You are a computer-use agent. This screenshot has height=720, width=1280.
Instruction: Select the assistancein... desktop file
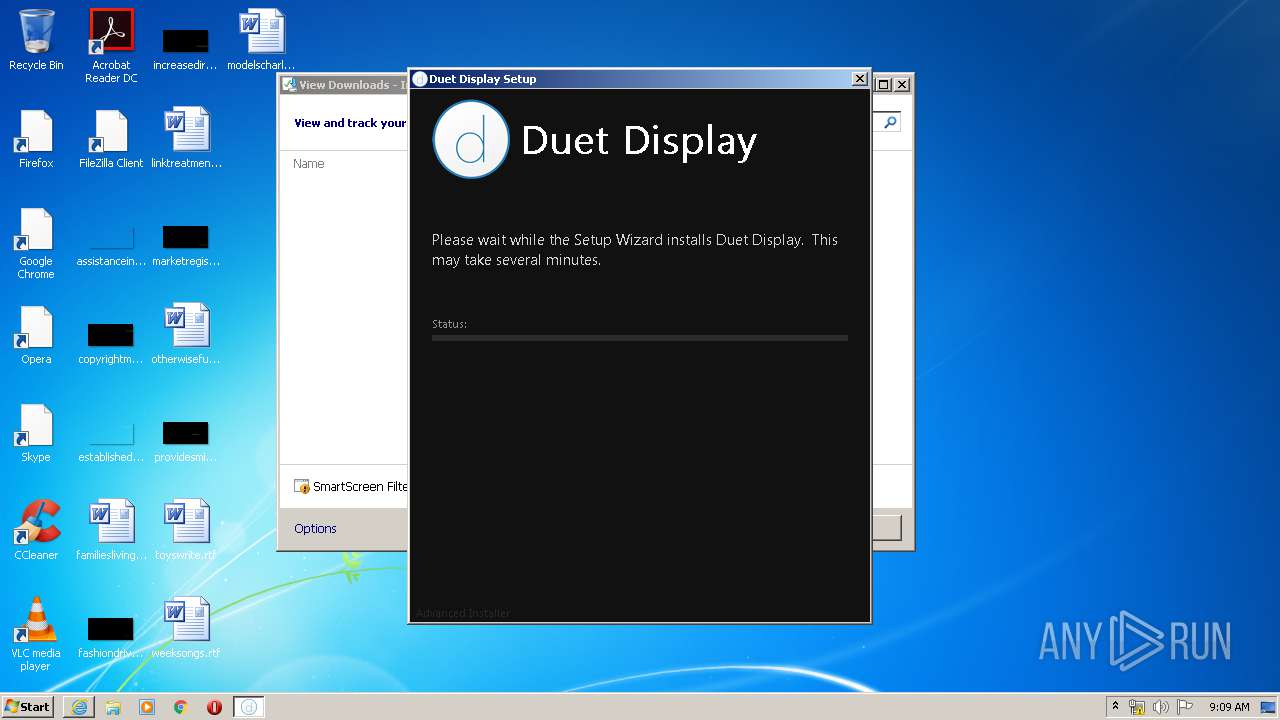click(x=111, y=246)
